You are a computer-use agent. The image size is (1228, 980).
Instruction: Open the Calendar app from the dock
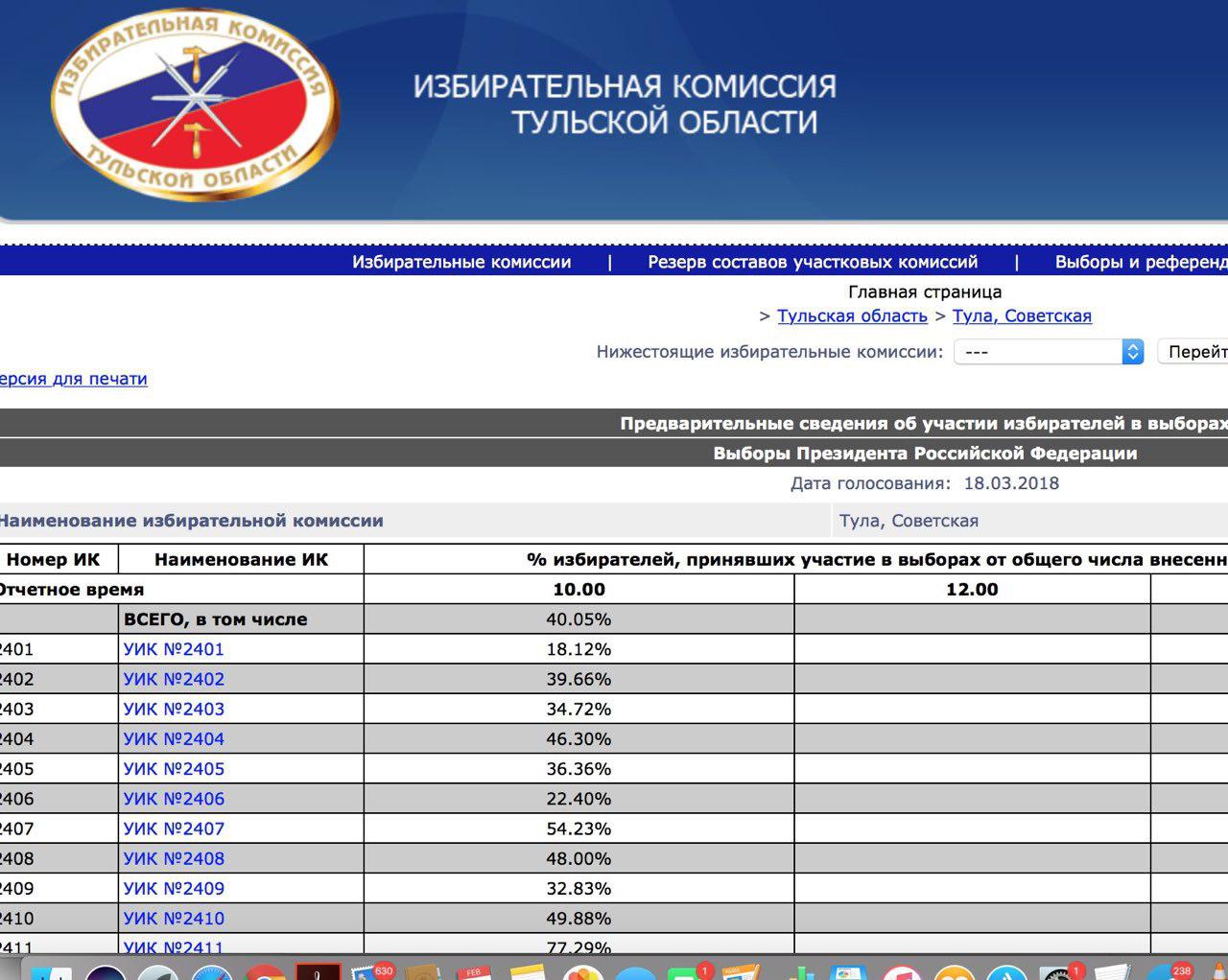point(472,972)
